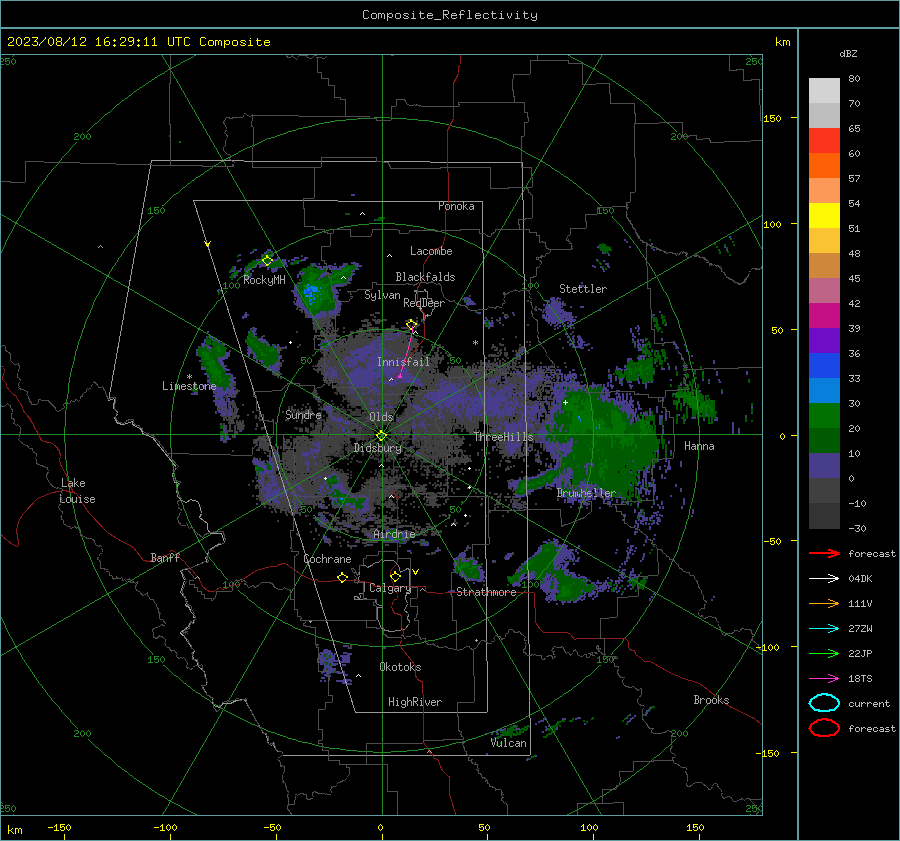Click the Cochrane city label
Image resolution: width=900 pixels, height=841 pixels.
(x=327, y=559)
